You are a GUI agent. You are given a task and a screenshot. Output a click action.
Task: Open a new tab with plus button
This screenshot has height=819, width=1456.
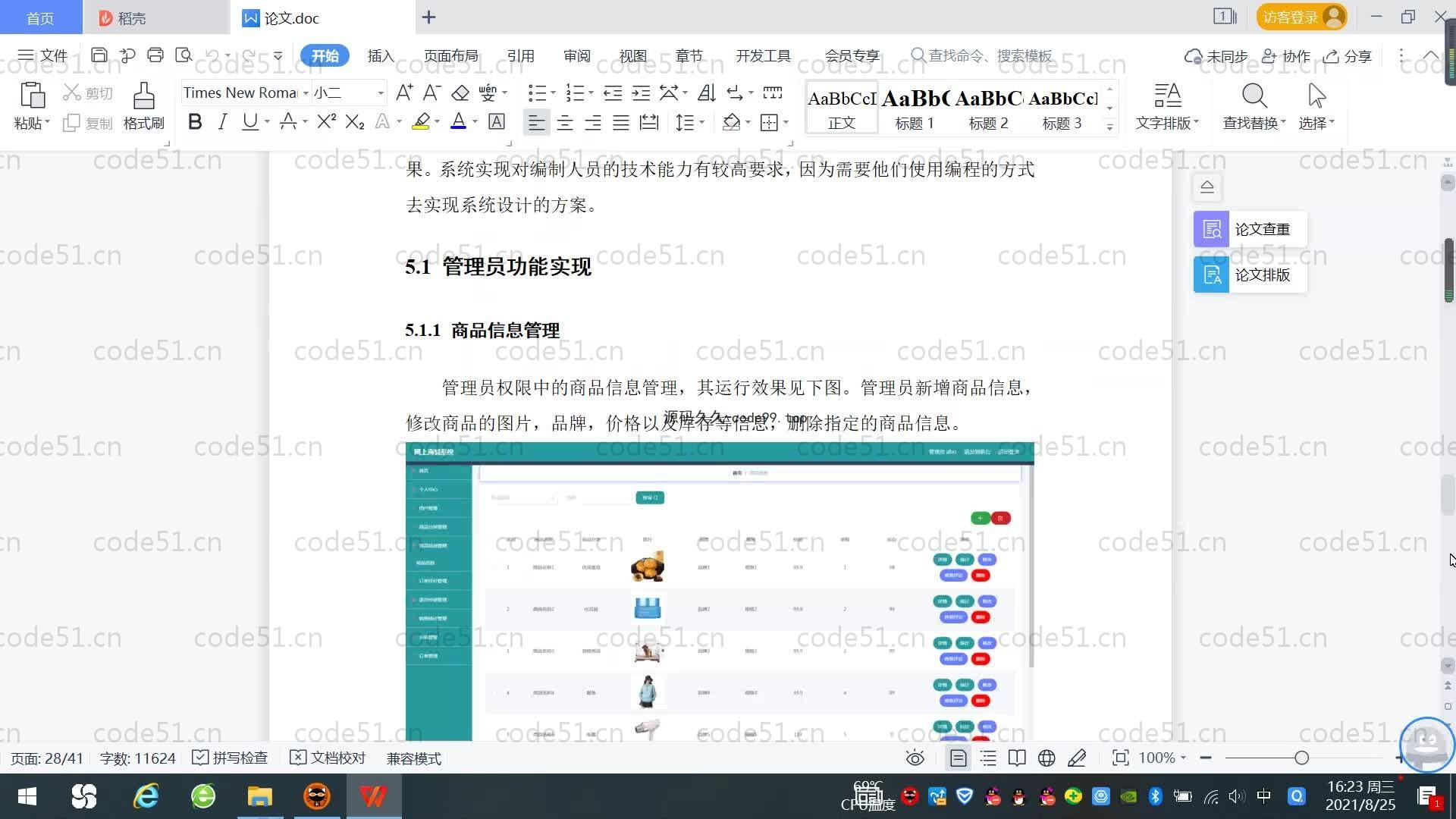tap(428, 17)
